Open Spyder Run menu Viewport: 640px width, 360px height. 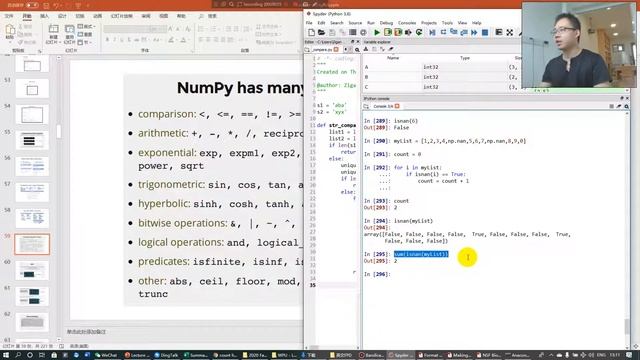(371, 23)
